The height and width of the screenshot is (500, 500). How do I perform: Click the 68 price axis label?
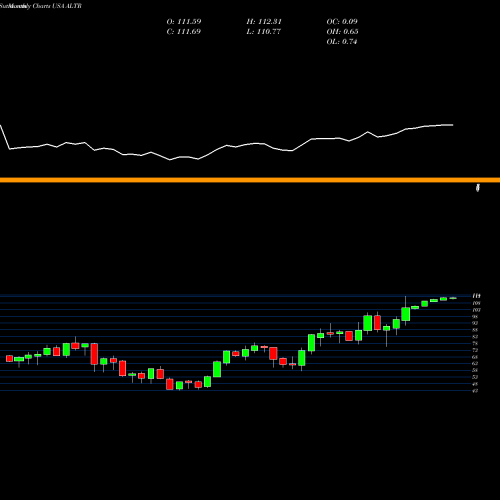point(475,357)
